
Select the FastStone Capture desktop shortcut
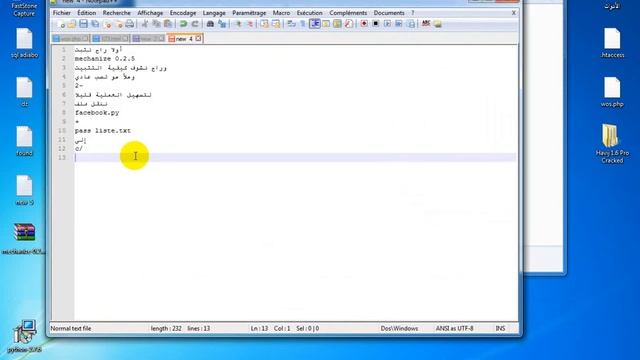[24, 9]
